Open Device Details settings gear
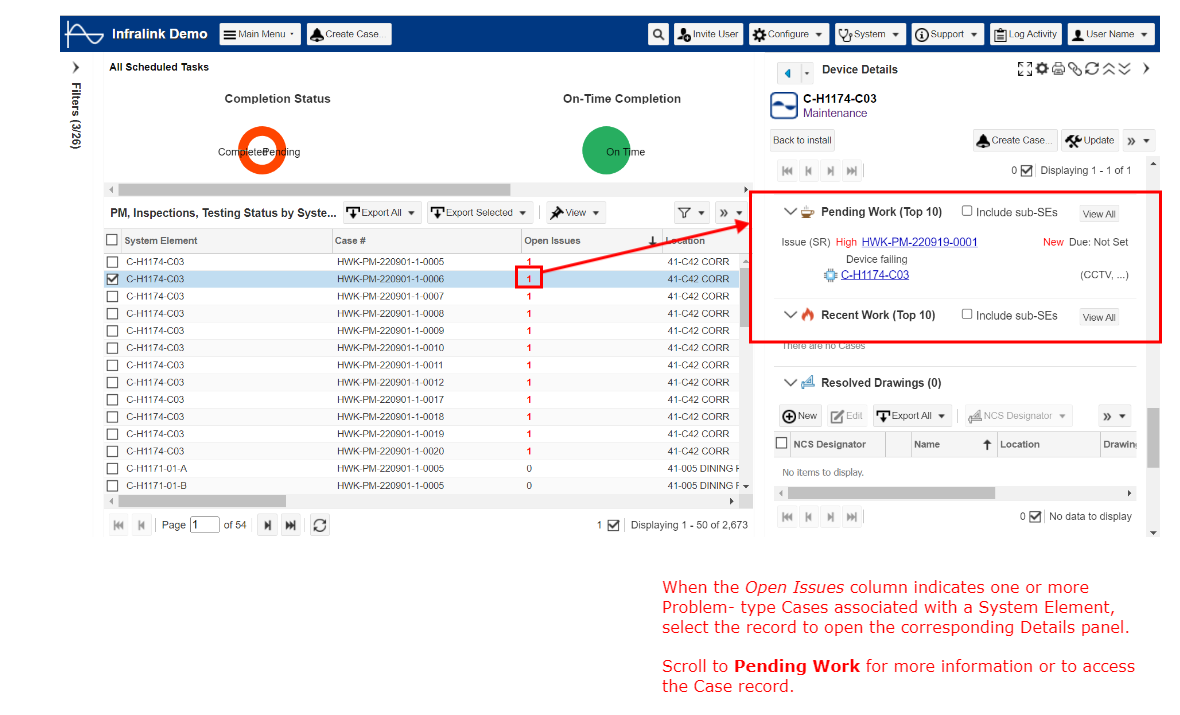The image size is (1180, 715). [1042, 69]
